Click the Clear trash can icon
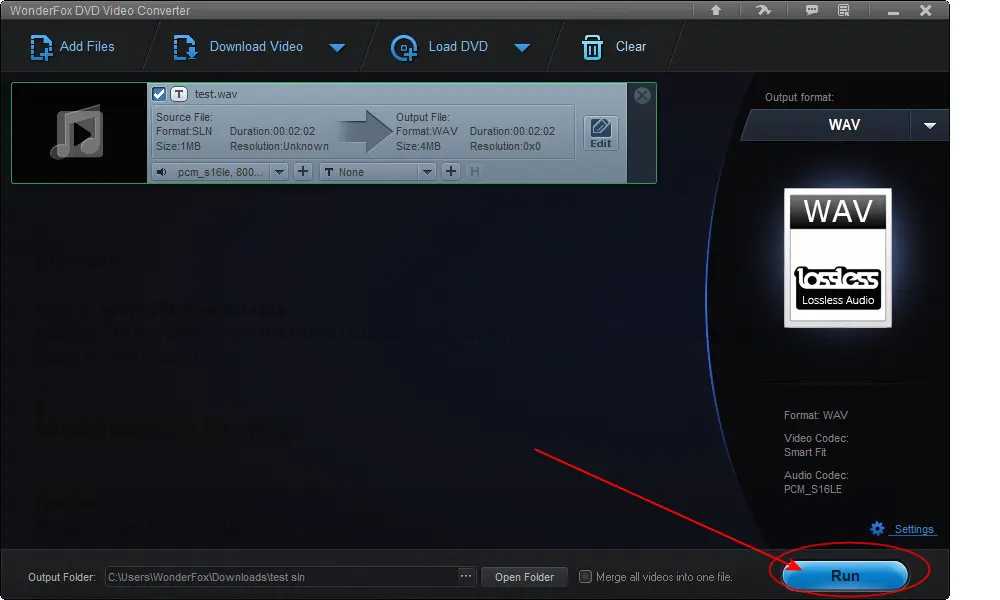This screenshot has height=600, width=1000. click(x=592, y=47)
